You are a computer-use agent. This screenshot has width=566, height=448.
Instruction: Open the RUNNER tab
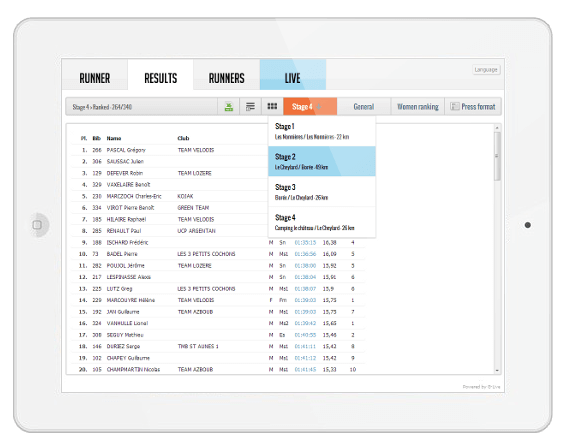pos(95,75)
